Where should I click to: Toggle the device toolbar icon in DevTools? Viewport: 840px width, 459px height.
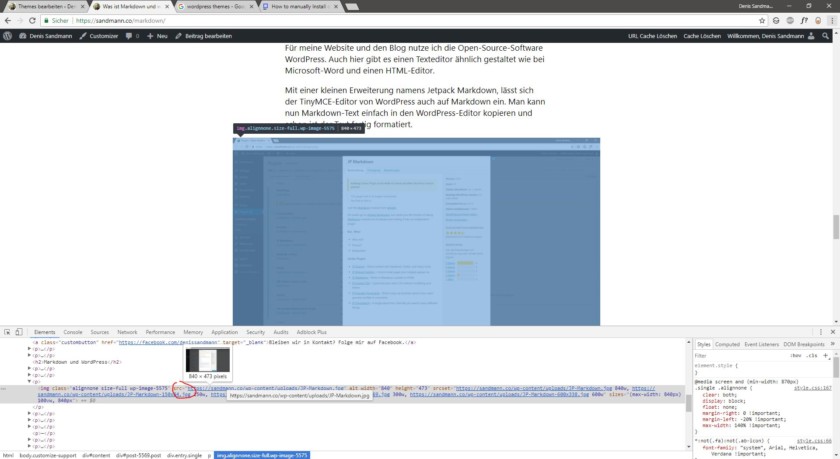point(21,331)
